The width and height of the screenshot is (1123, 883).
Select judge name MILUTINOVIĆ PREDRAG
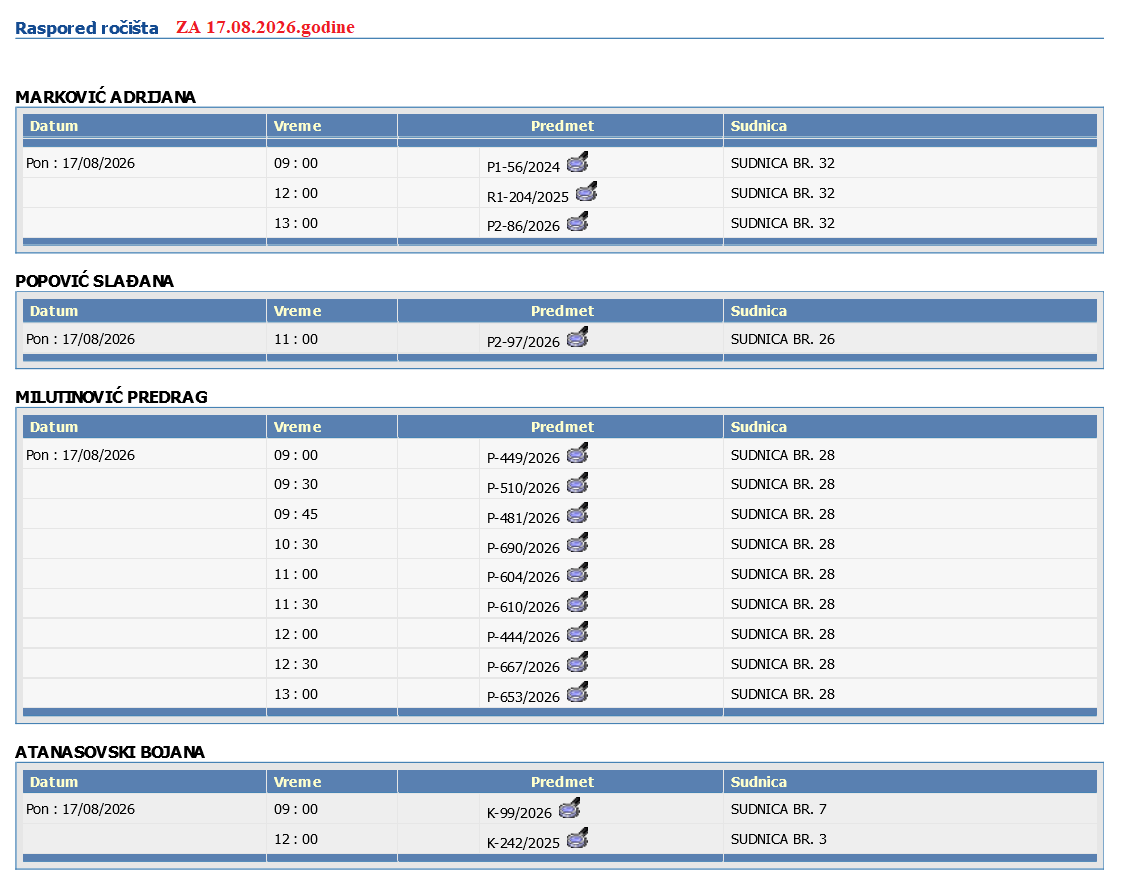point(111,397)
